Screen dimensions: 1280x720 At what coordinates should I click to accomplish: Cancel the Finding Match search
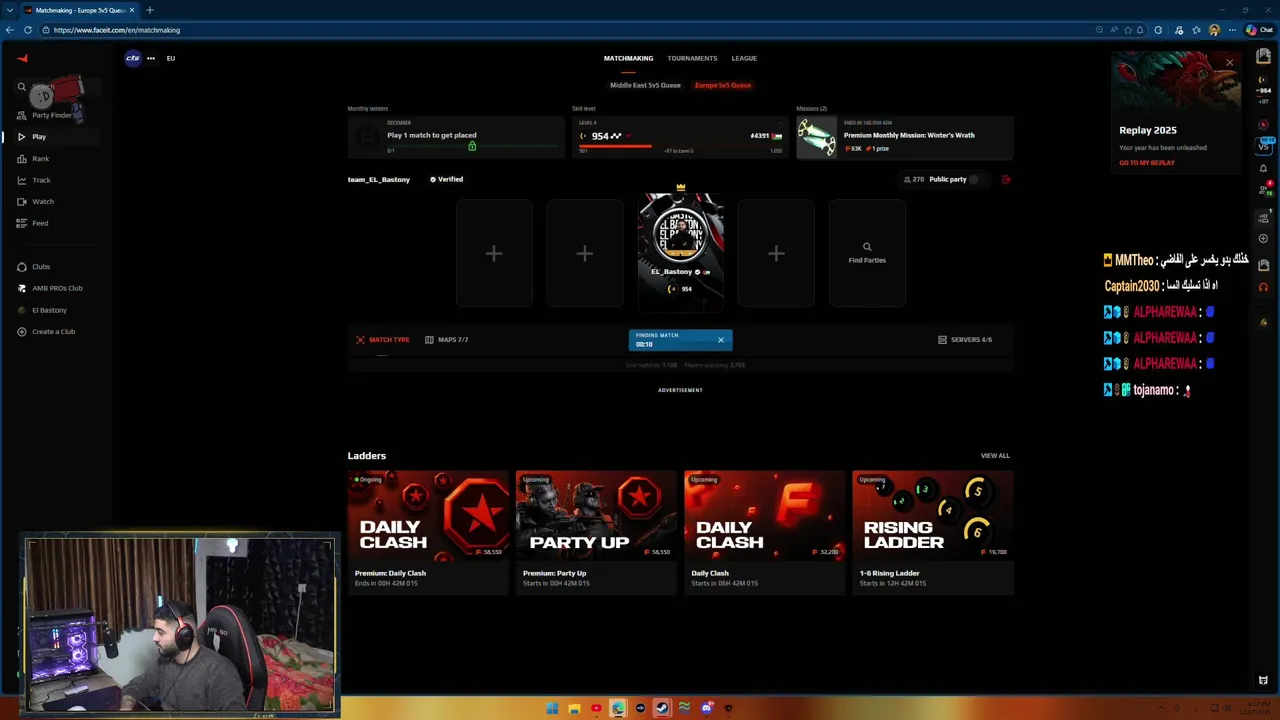(720, 340)
